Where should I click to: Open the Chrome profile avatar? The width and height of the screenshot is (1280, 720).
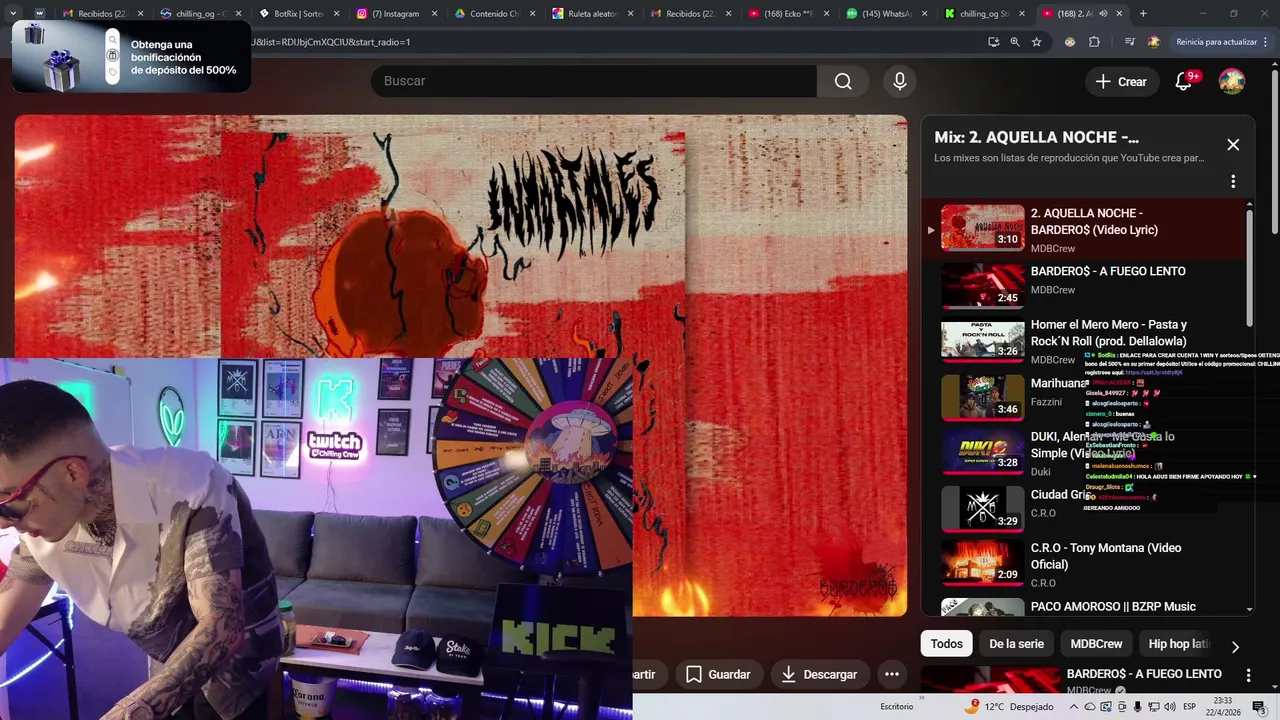1154,42
